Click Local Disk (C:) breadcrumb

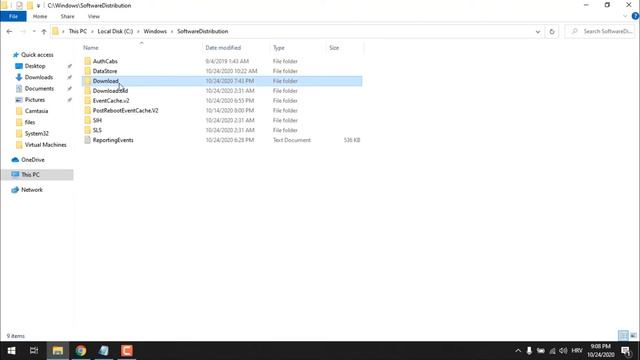(x=115, y=31)
